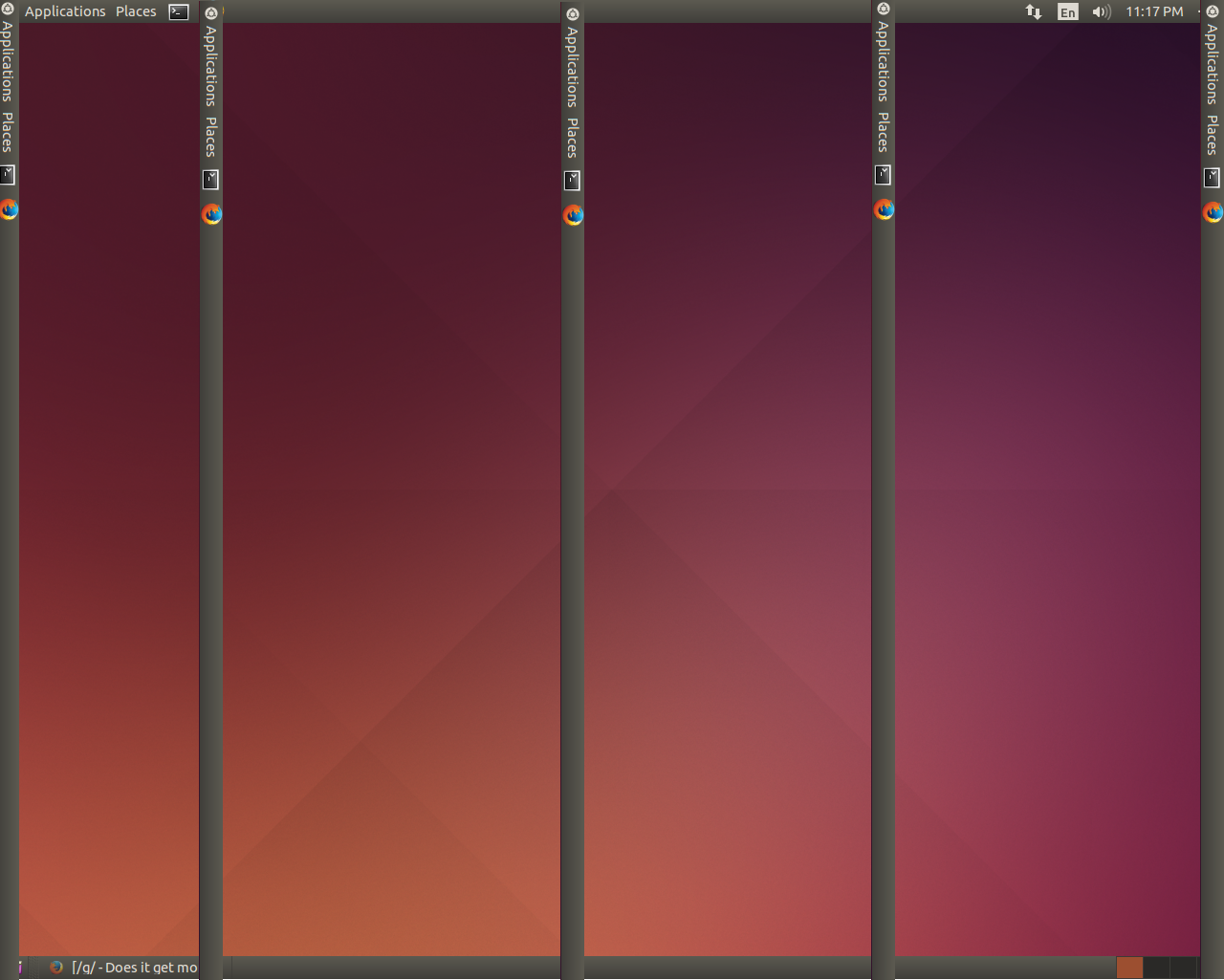Viewport: 1224px width, 980px height.
Task: Launch terminal from leftmost vertical panel
Action: pyautogui.click(x=8, y=175)
